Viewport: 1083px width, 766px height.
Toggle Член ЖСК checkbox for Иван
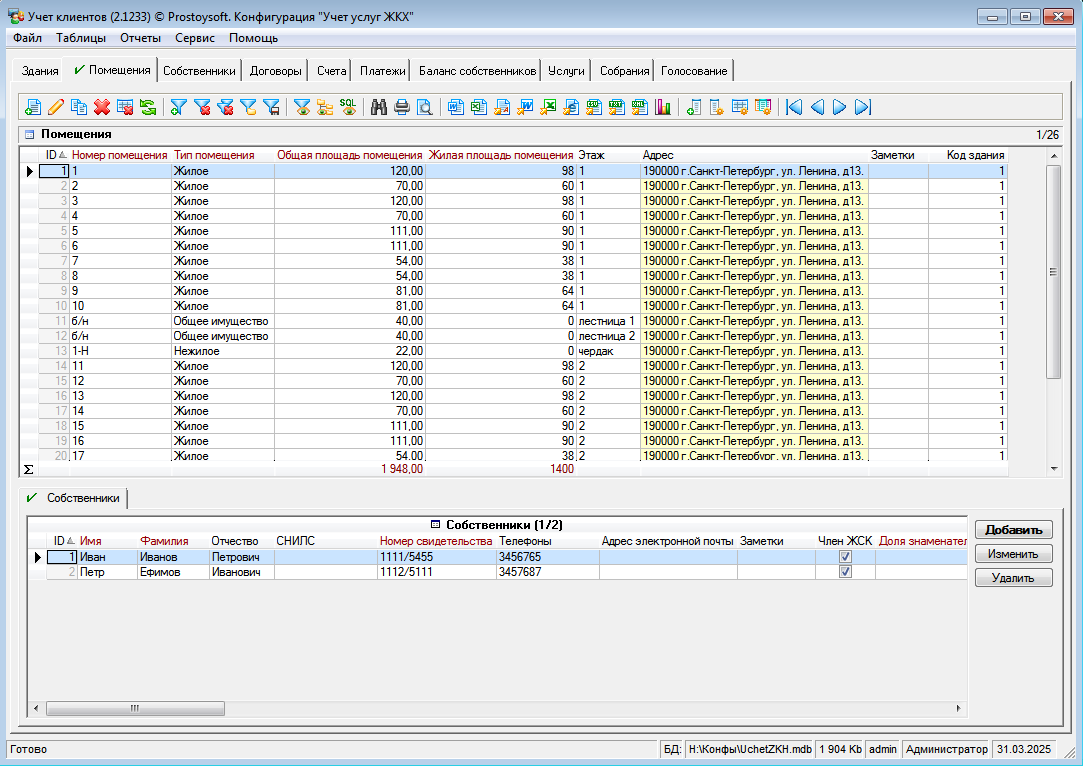point(845,557)
